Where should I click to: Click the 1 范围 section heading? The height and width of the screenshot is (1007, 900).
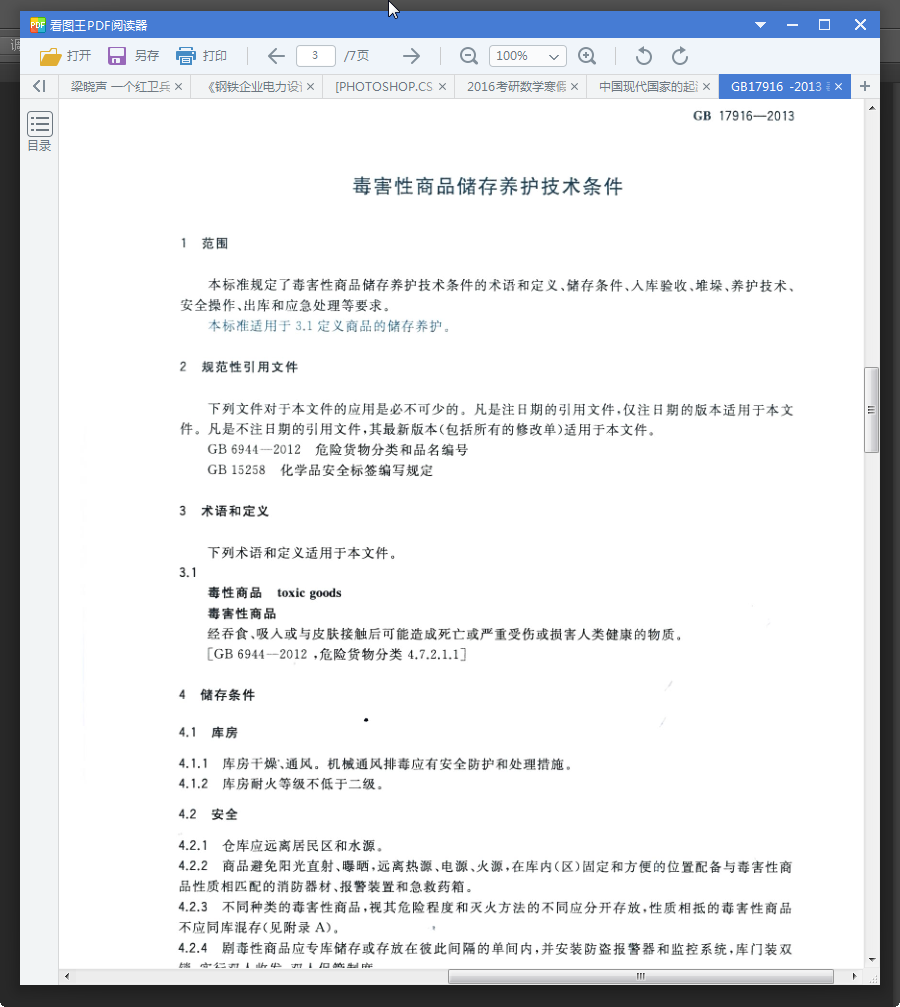(204, 243)
